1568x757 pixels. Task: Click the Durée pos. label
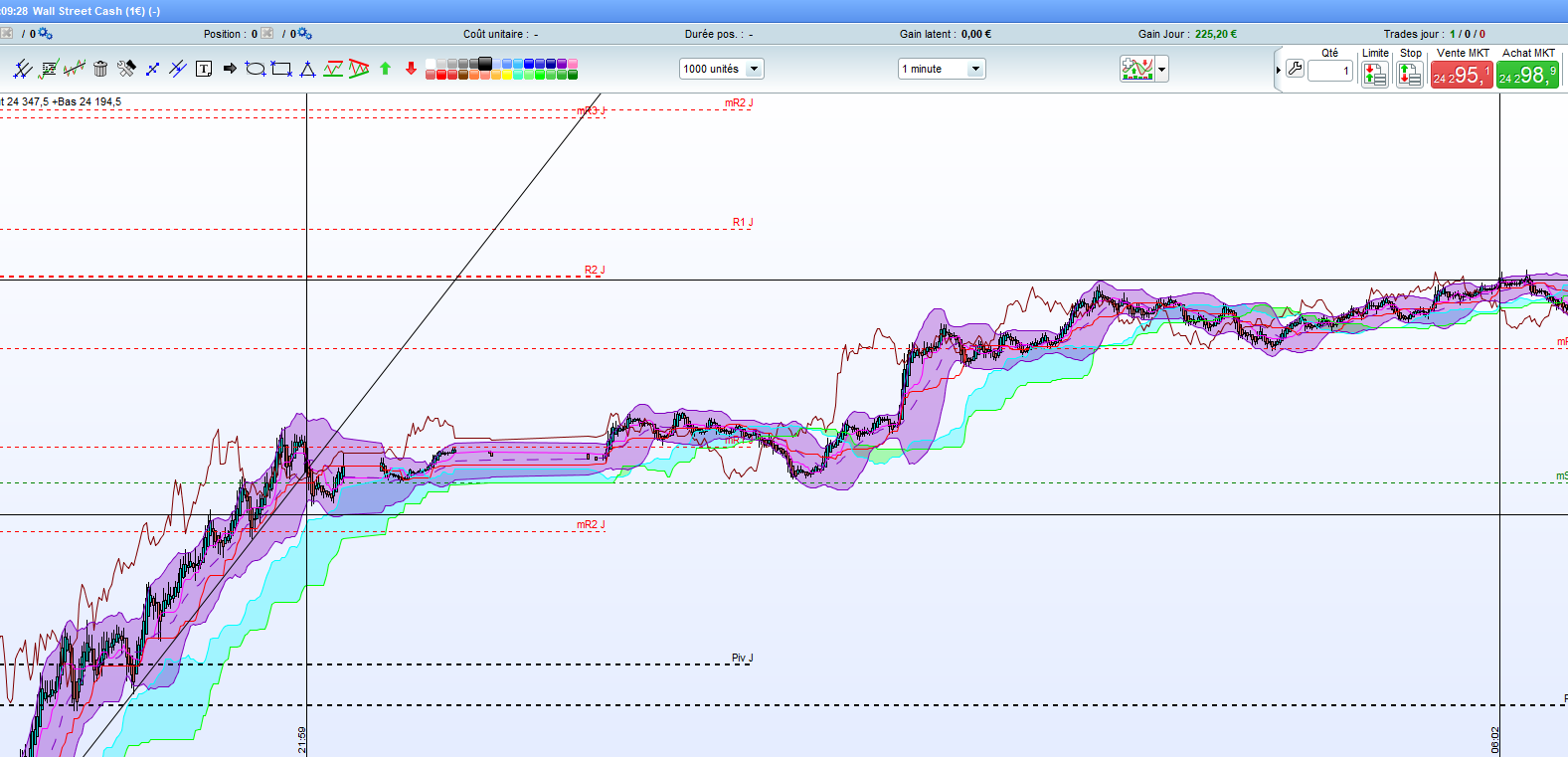pyautogui.click(x=714, y=34)
